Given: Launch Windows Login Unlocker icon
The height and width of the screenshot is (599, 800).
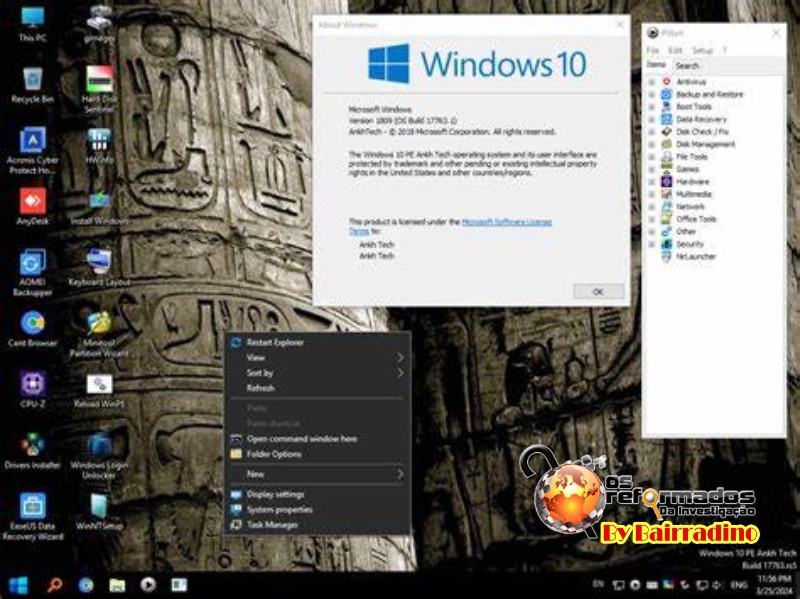Looking at the screenshot, I should point(99,455).
